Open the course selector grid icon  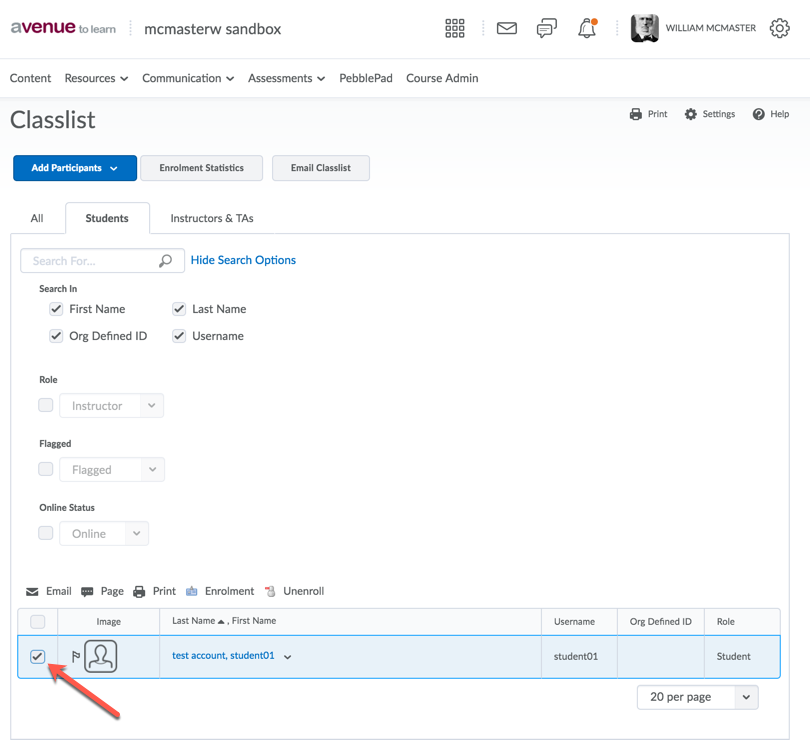(455, 29)
